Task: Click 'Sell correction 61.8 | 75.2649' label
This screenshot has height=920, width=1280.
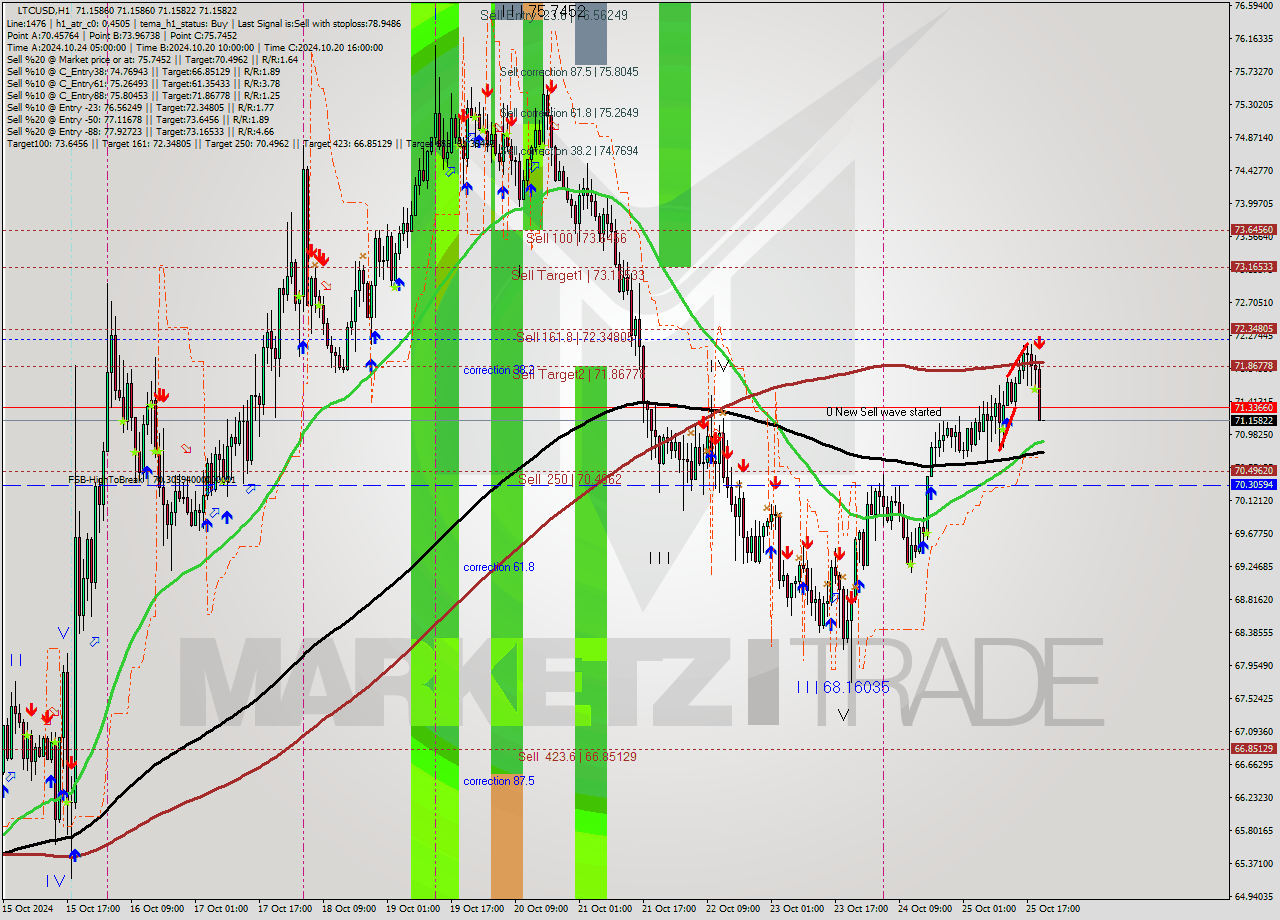Action: (x=568, y=113)
